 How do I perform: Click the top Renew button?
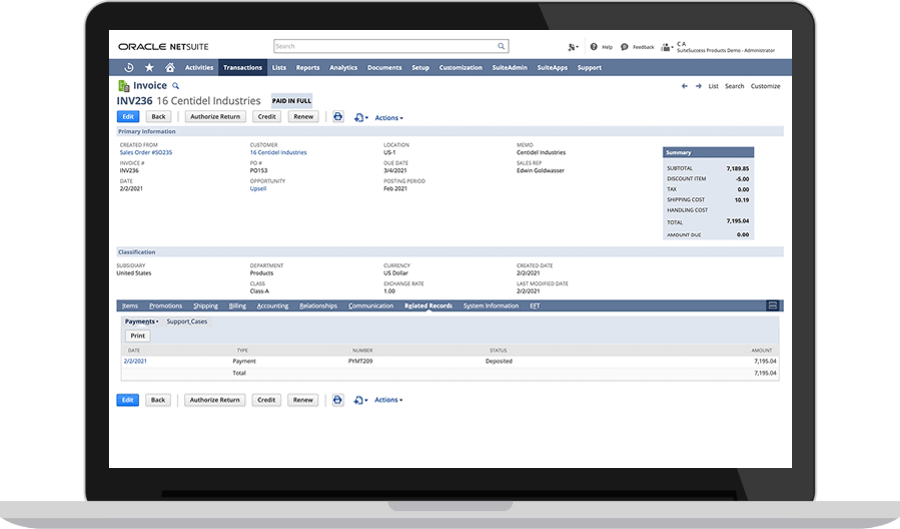304,116
